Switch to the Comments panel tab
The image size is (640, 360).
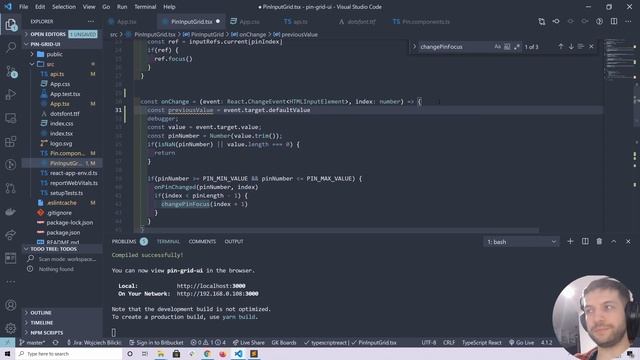pos(202,242)
